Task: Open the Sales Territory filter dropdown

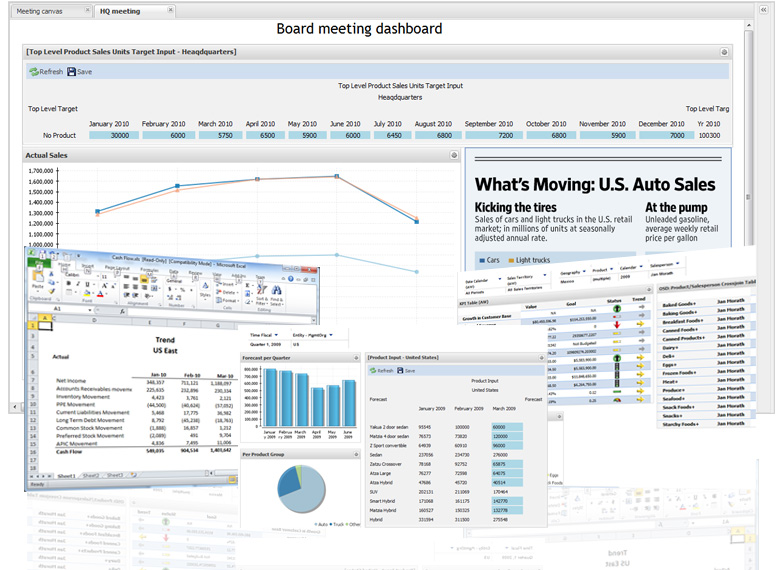Action: click(x=544, y=275)
